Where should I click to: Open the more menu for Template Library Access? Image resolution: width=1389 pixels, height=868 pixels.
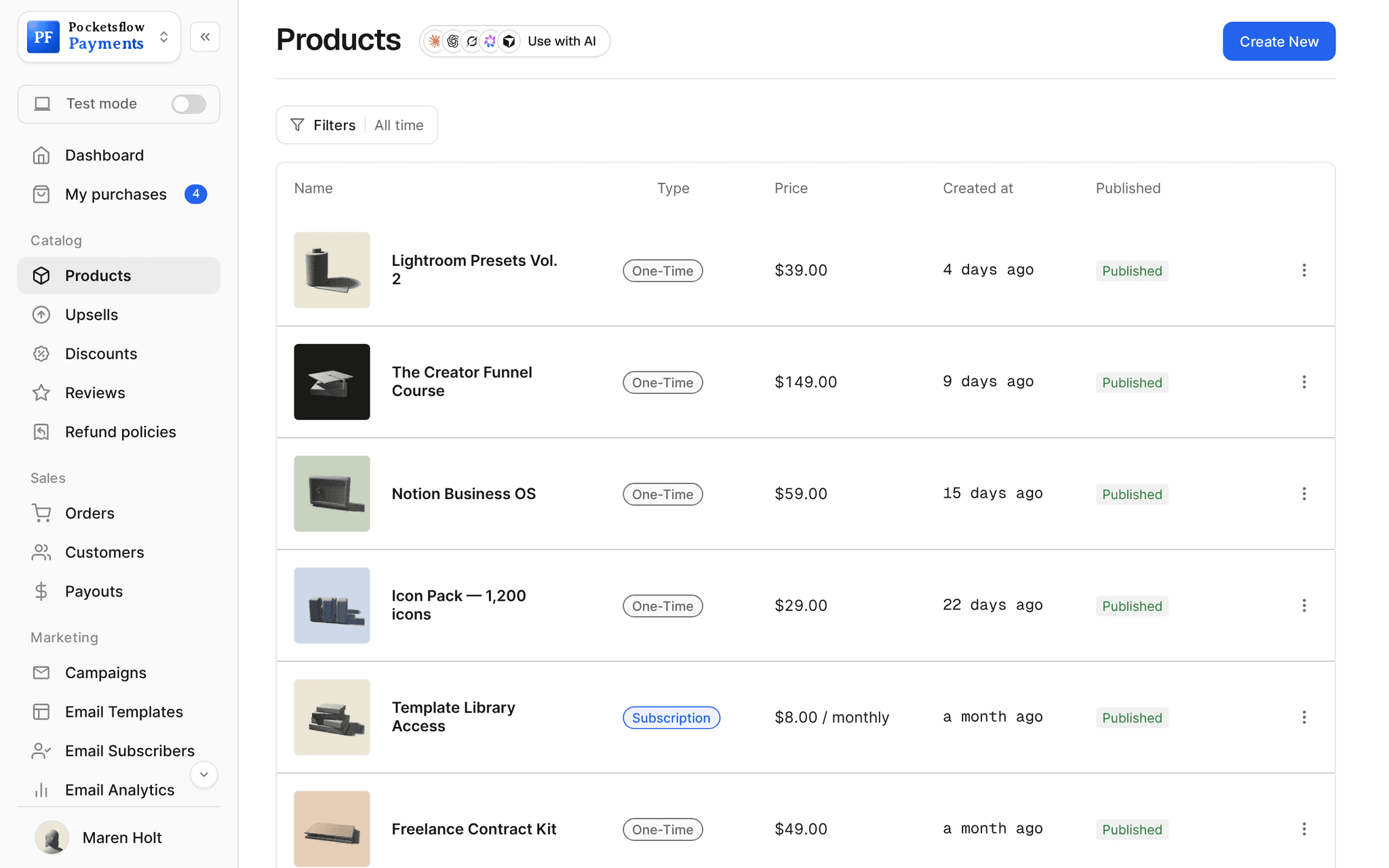coord(1304,717)
